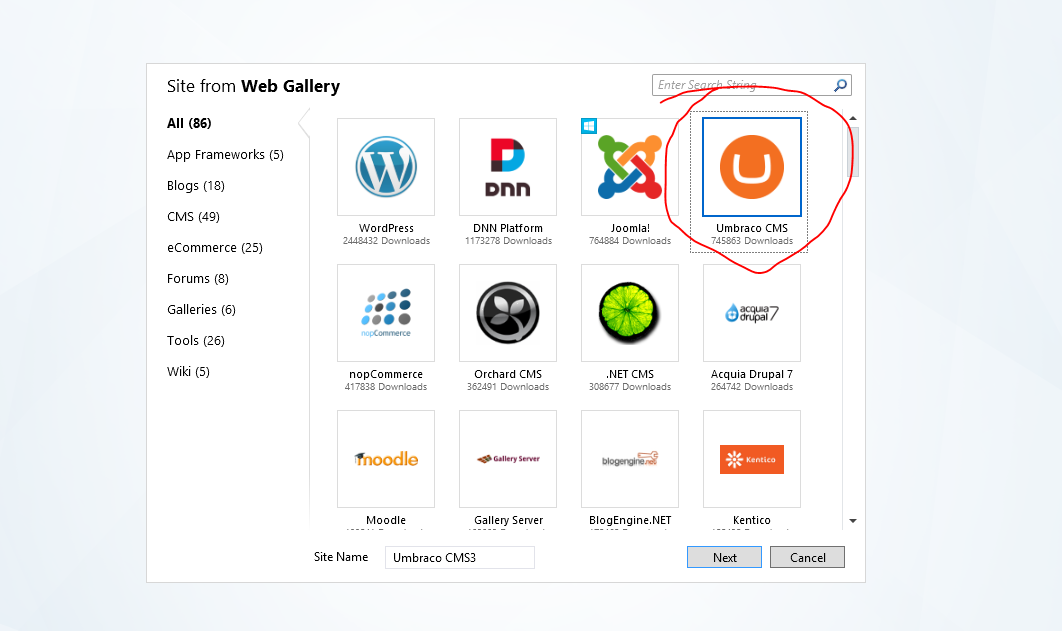Filter by Blogs (18) category

click(x=196, y=186)
